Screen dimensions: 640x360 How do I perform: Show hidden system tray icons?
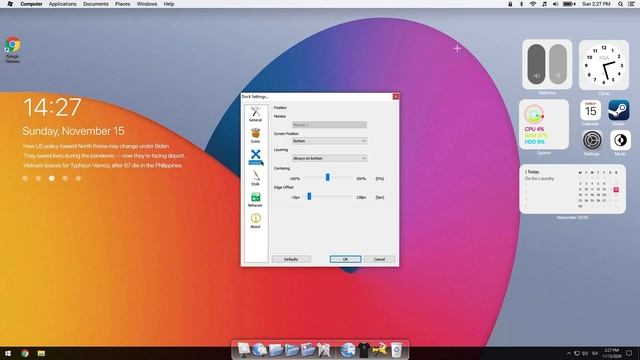pos(569,353)
